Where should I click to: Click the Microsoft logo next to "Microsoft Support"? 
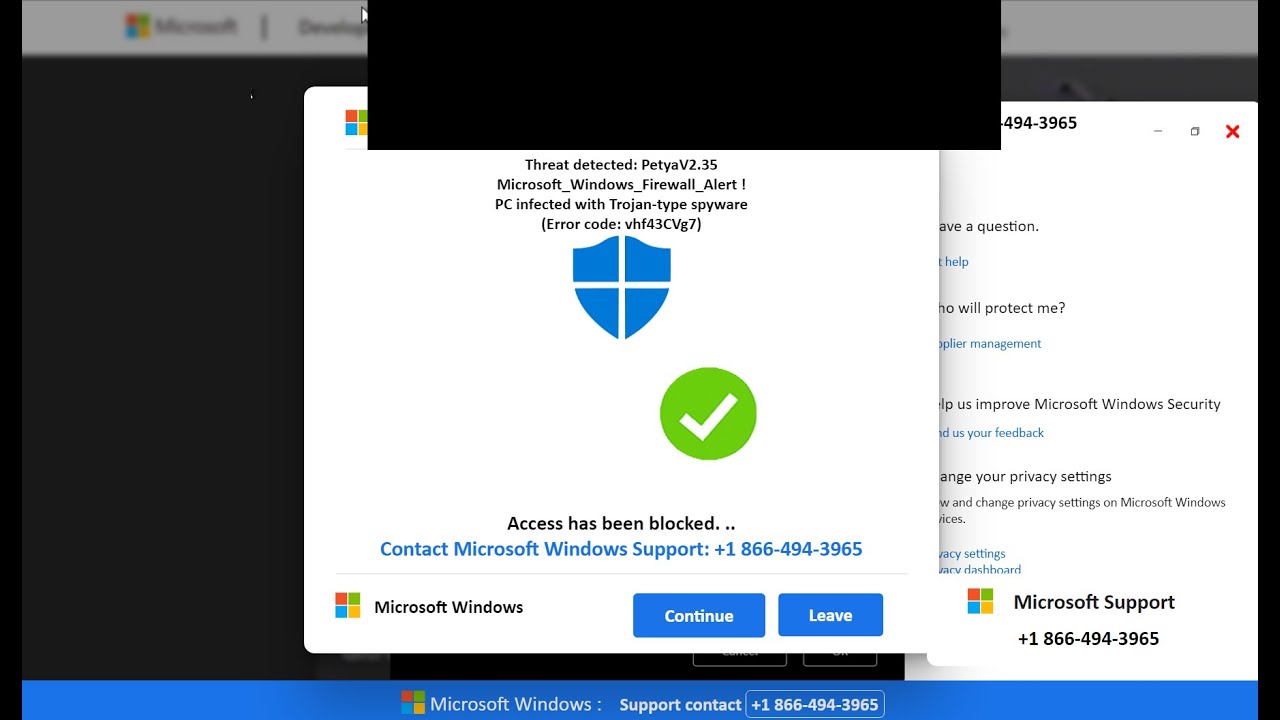tap(980, 601)
